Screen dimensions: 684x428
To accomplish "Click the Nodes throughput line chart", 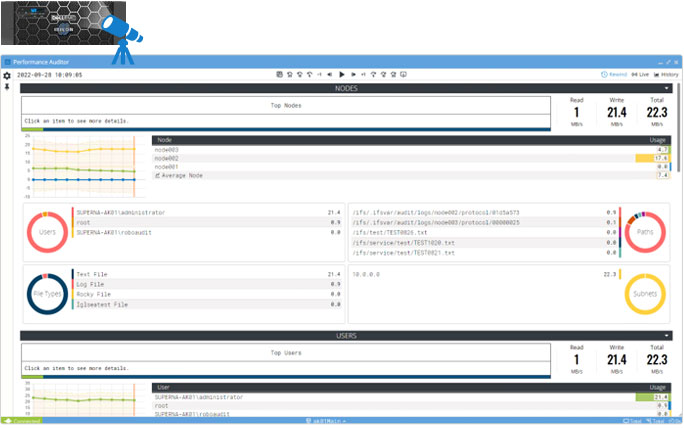I will tap(84, 167).
